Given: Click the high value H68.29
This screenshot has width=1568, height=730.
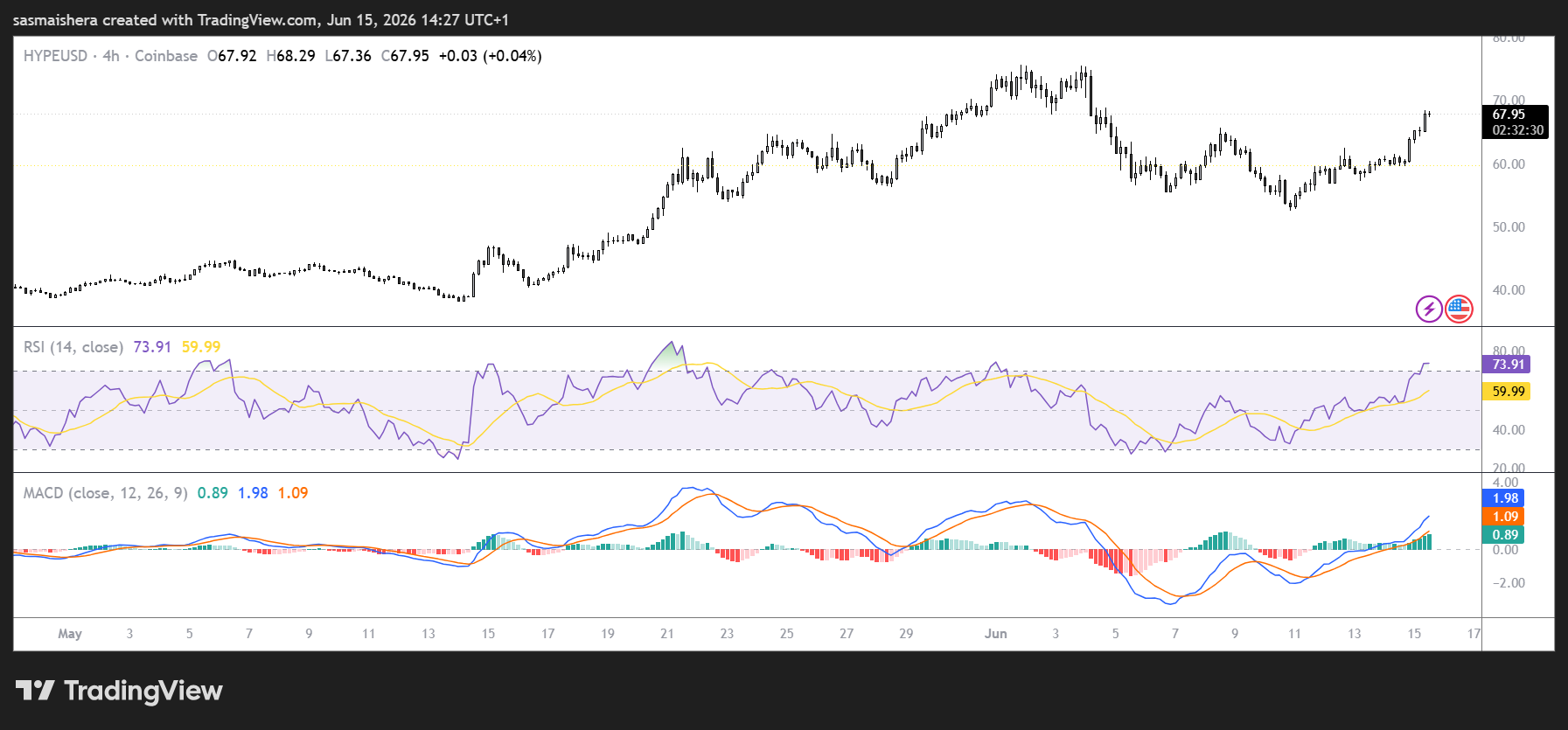Looking at the screenshot, I should (x=291, y=56).
